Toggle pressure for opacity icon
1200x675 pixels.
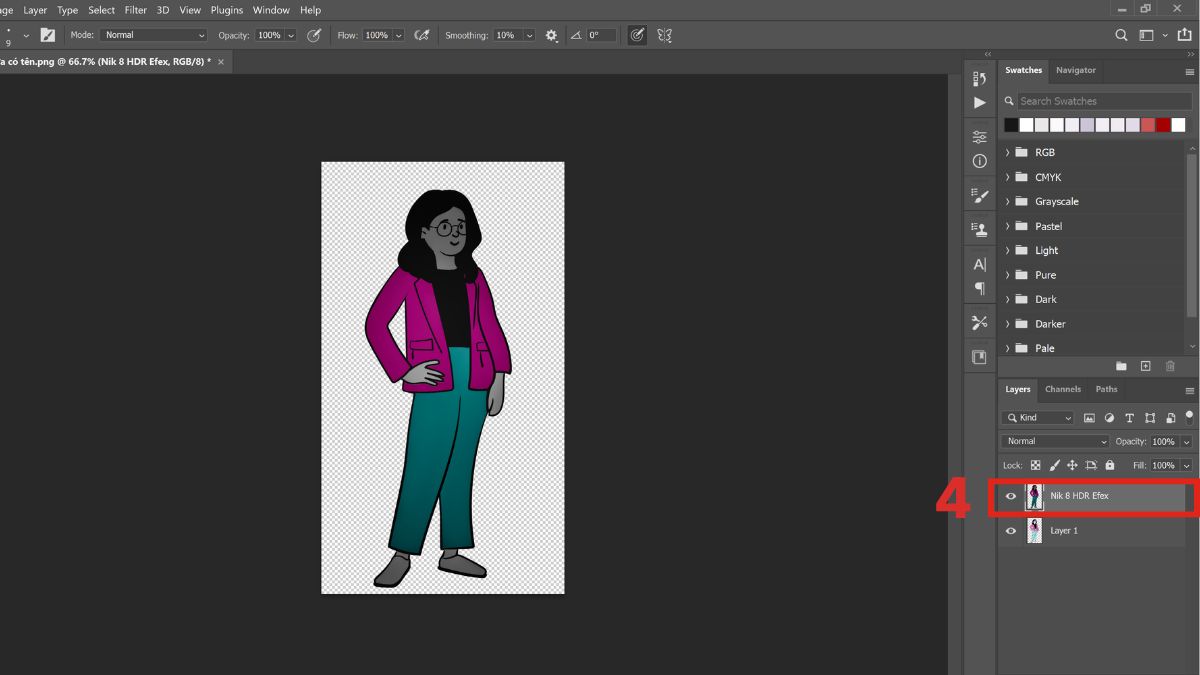click(x=314, y=35)
